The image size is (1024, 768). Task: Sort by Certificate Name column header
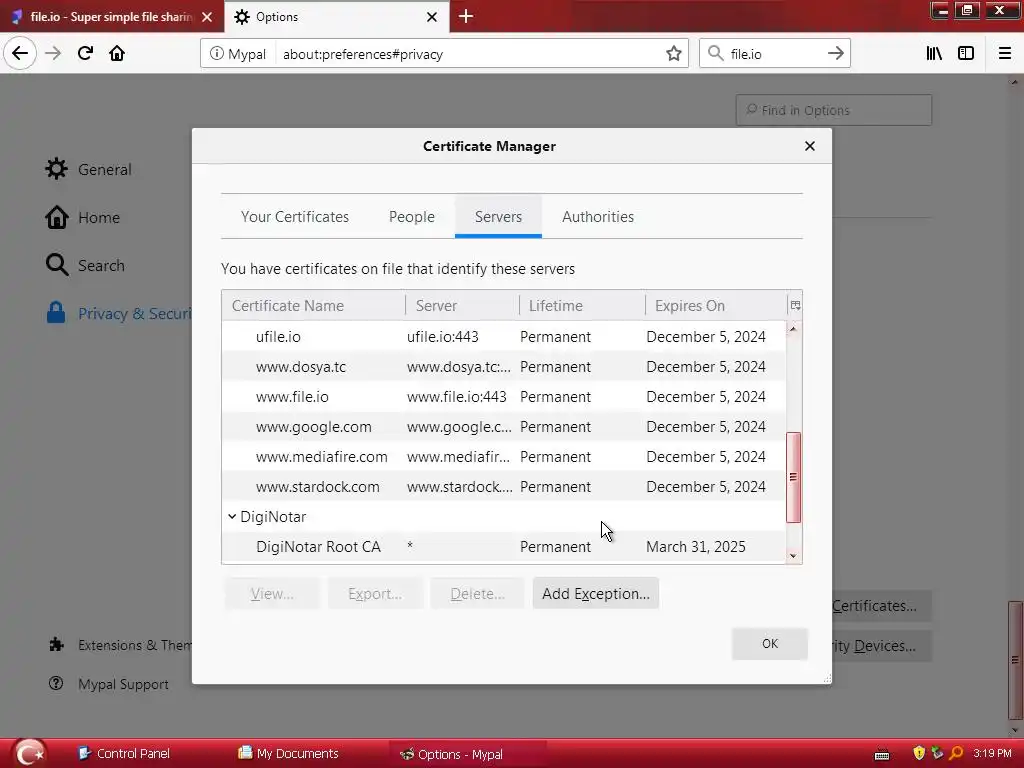coord(313,306)
